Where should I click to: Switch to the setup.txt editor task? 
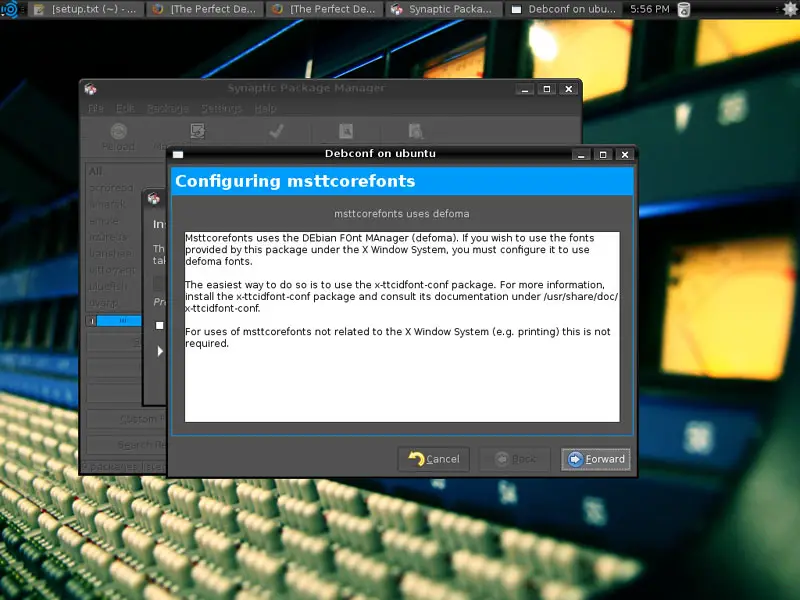click(x=85, y=9)
